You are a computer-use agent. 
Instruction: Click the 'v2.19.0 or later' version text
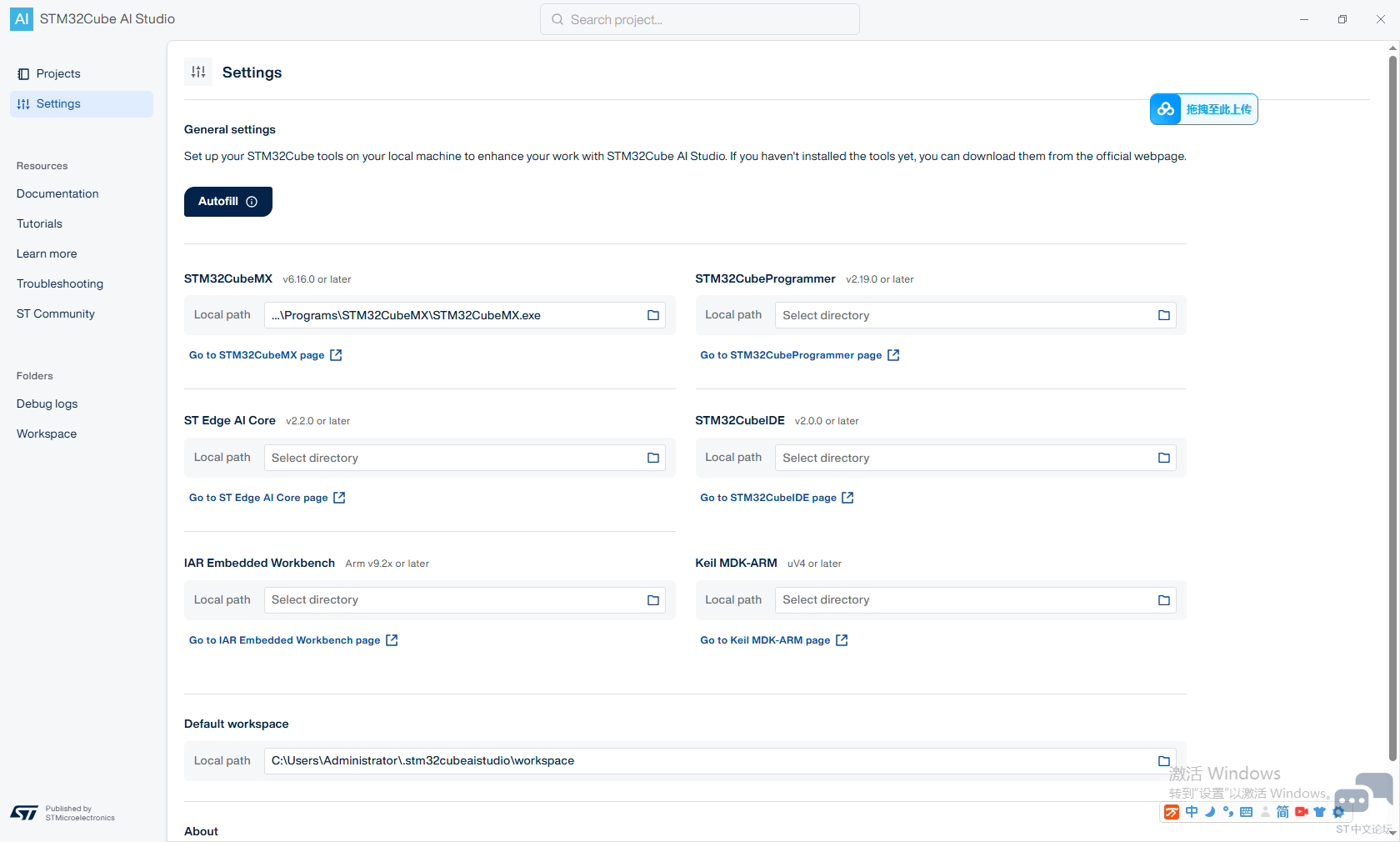[x=880, y=279]
